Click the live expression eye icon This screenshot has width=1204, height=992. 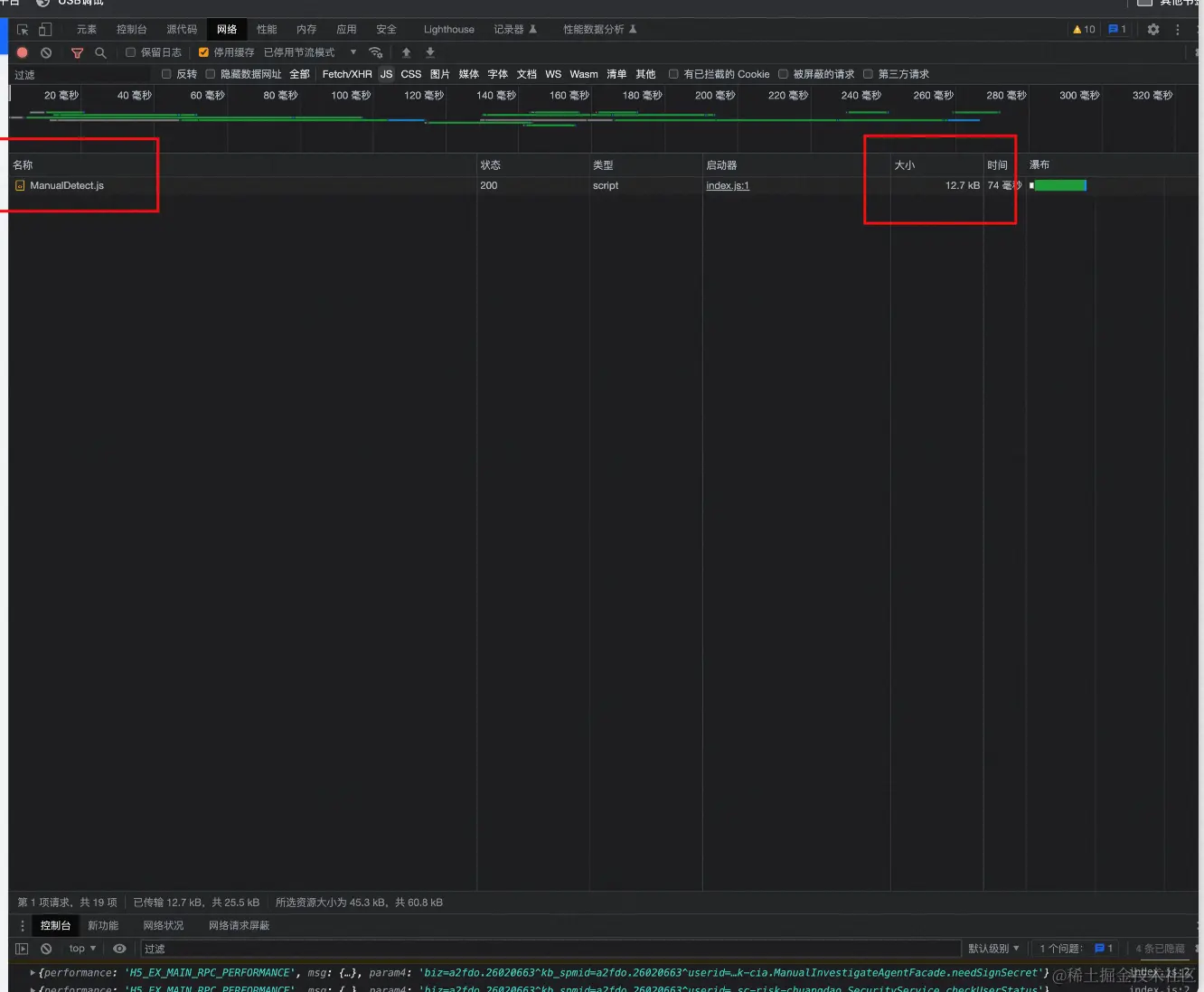pos(119,949)
